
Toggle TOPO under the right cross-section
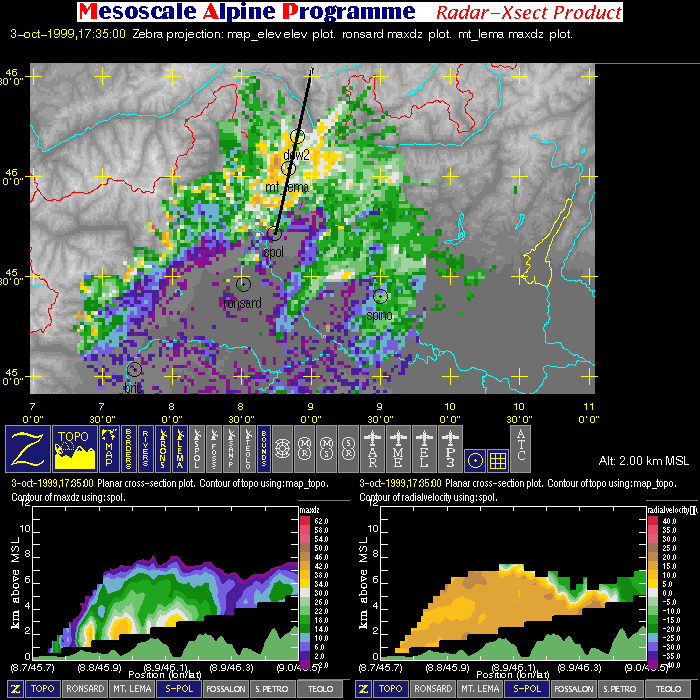click(391, 689)
